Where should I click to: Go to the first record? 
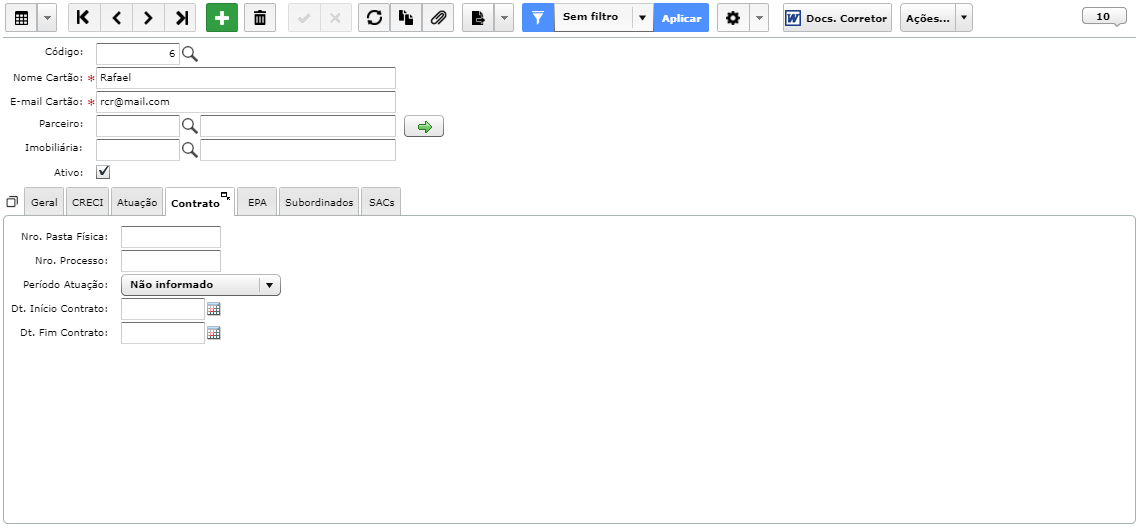coord(84,18)
